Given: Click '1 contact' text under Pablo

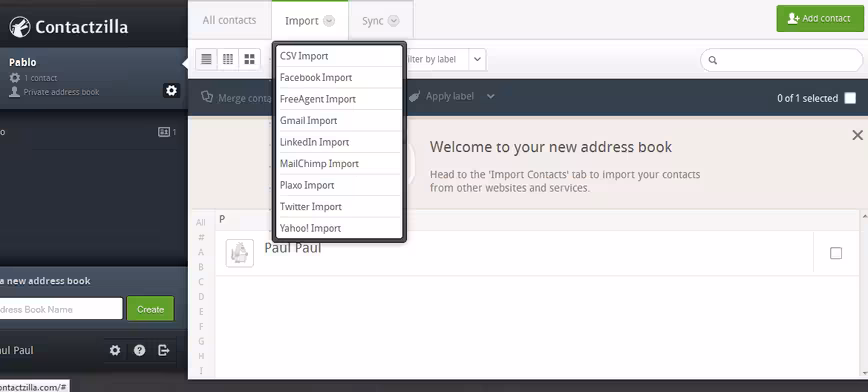Looking at the screenshot, I should (x=40, y=78).
